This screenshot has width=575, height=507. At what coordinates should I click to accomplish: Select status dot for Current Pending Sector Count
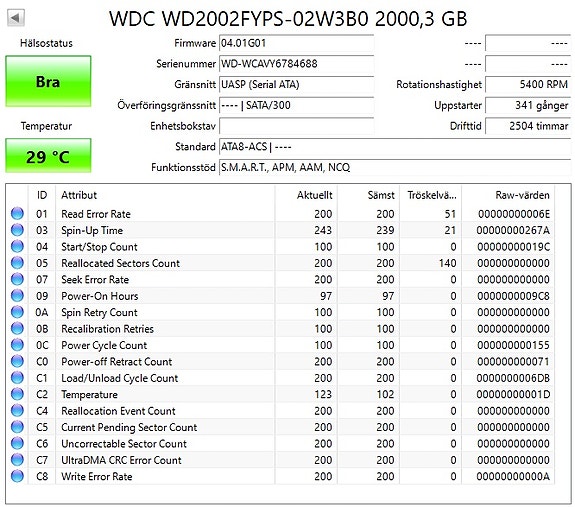(17, 427)
